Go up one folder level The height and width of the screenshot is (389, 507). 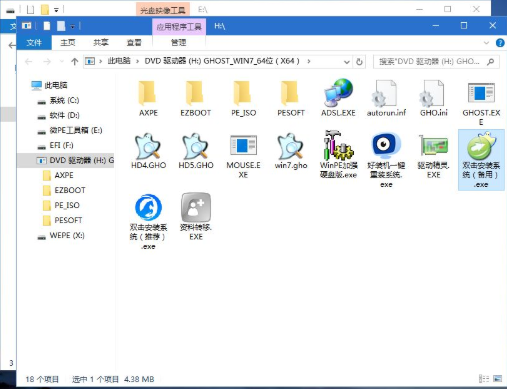point(75,62)
